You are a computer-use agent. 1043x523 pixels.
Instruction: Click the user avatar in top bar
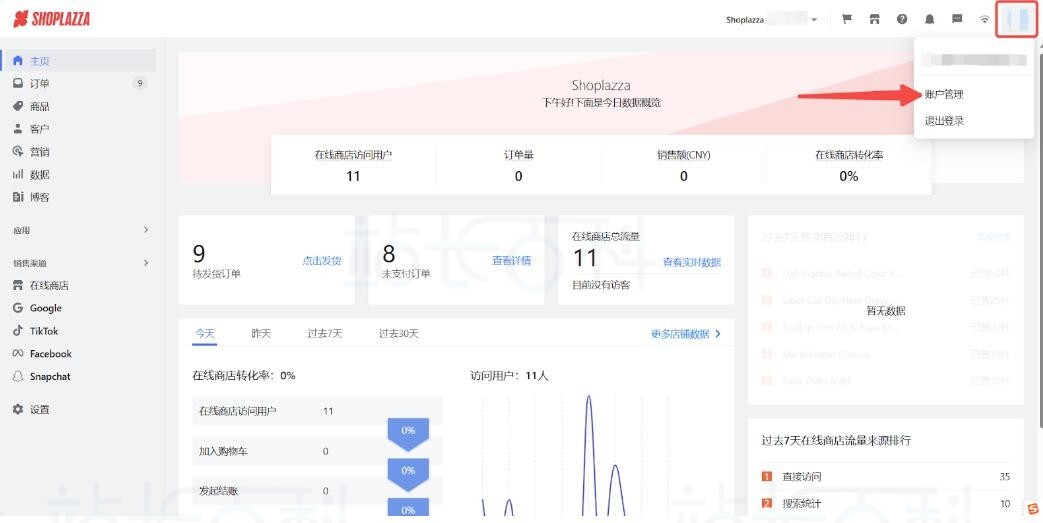pos(1016,19)
